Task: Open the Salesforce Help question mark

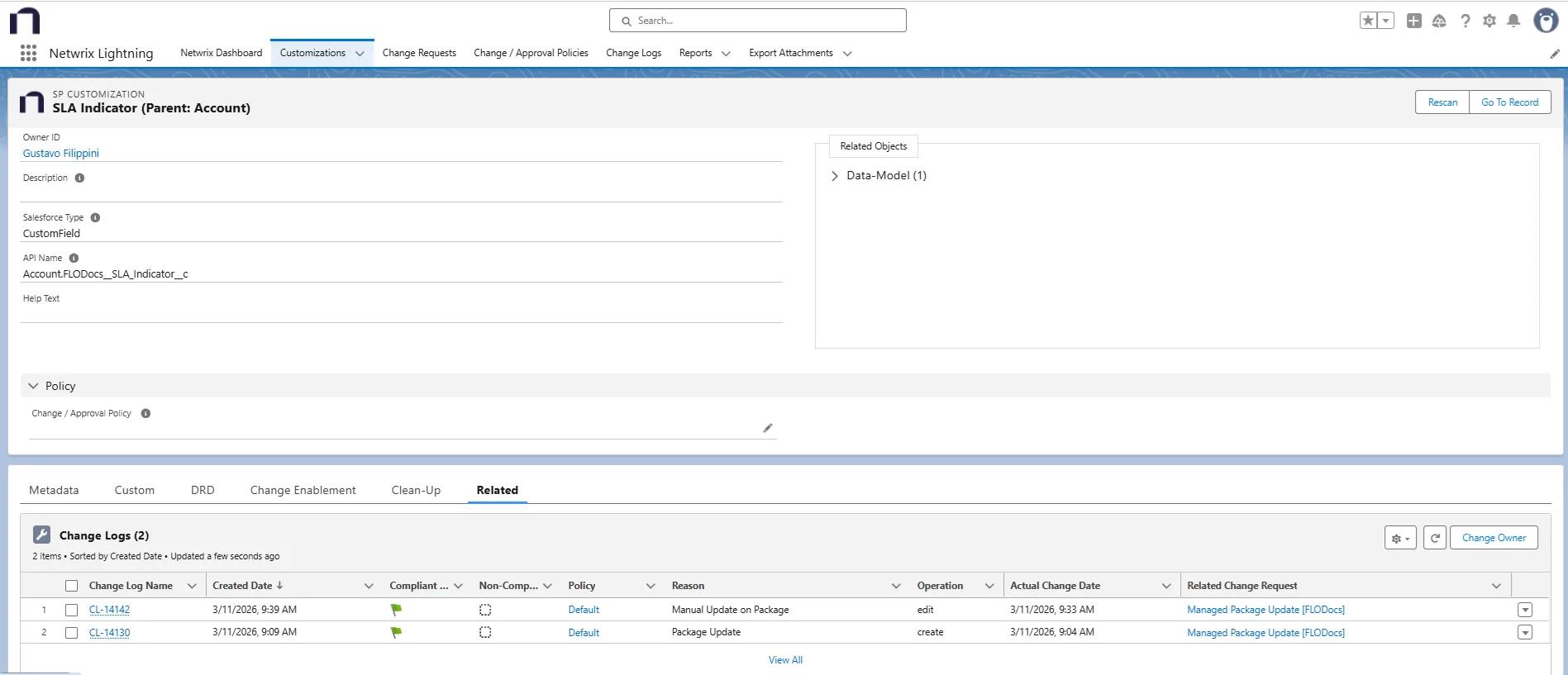Action: pyautogui.click(x=1465, y=21)
